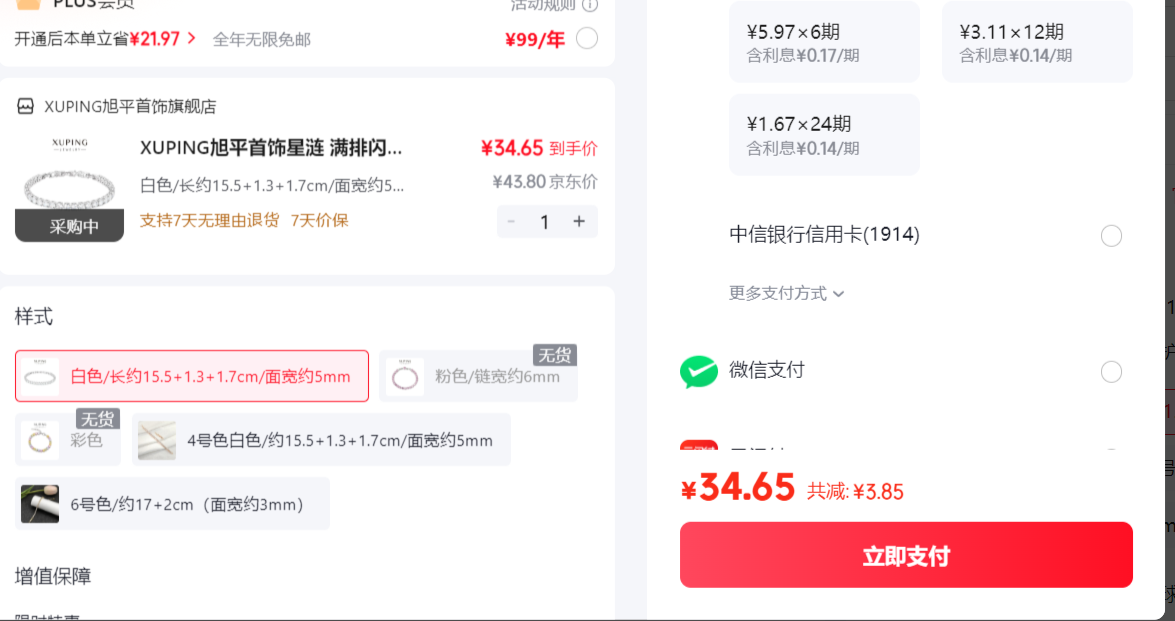Select the 白色/长约15.5+1.3+1.7cm style option
Image resolution: width=1175 pixels, height=621 pixels.
[192, 376]
